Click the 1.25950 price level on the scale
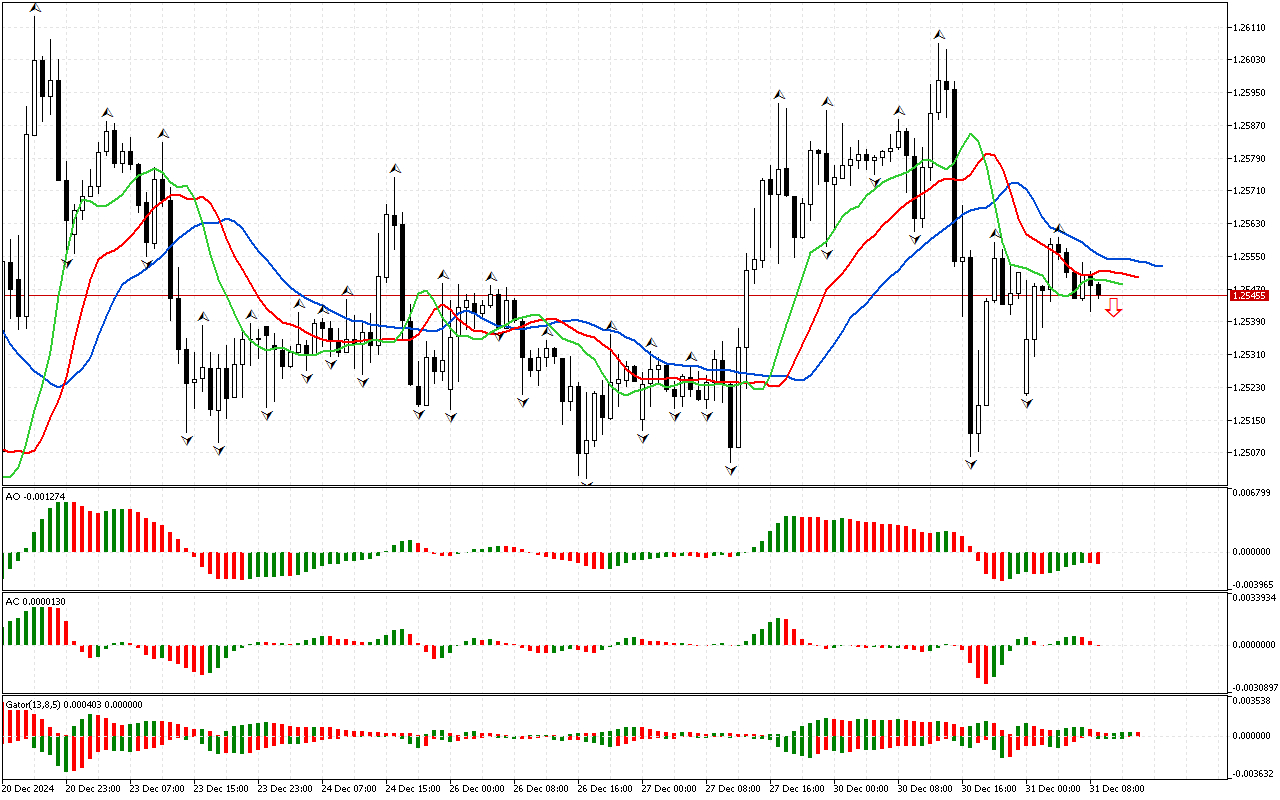Image resolution: width=1280 pixels, height=800 pixels. (x=1251, y=93)
